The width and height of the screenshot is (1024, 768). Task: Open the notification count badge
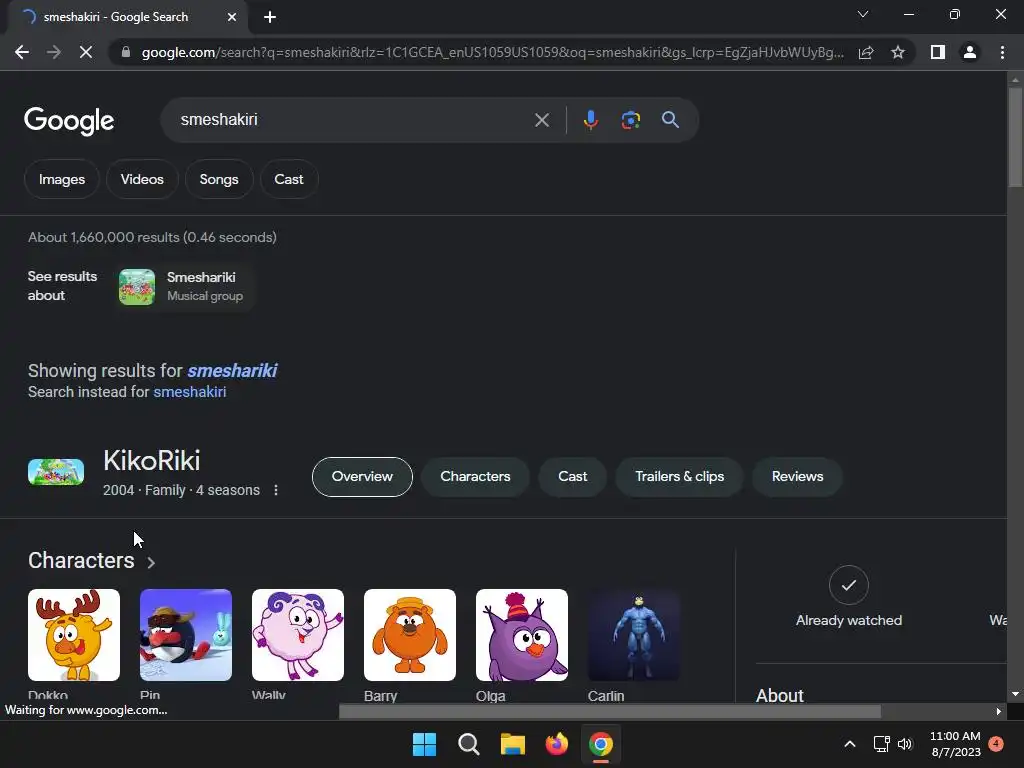click(996, 743)
